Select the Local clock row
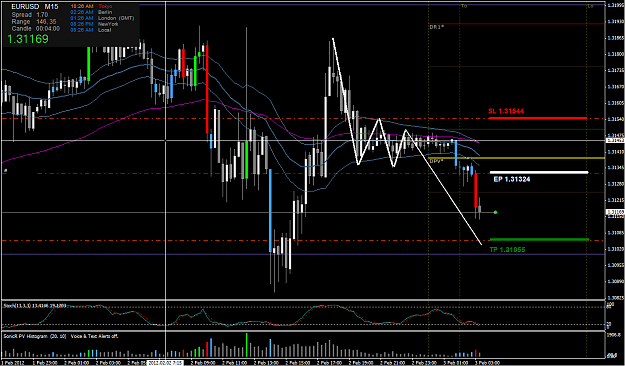The height and width of the screenshot is (366, 625). [90, 30]
